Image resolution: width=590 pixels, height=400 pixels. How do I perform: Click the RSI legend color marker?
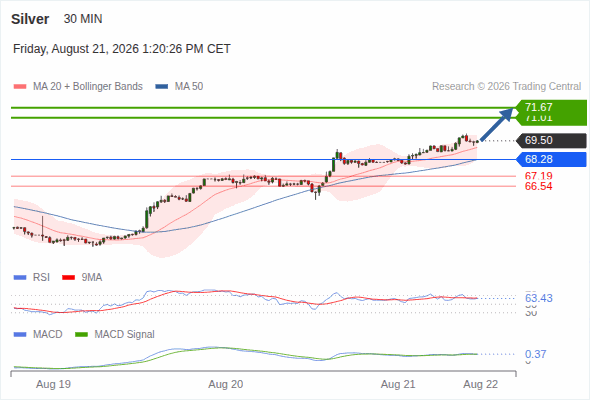coord(20,278)
